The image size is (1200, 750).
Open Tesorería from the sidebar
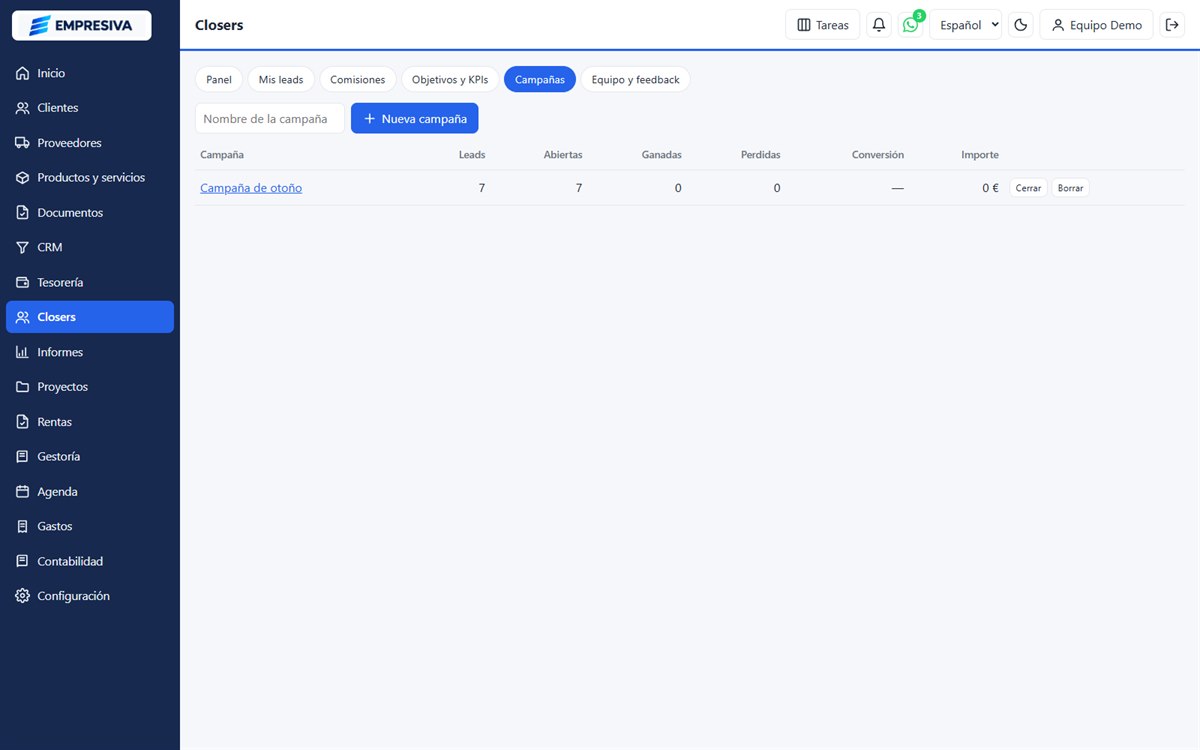90,282
